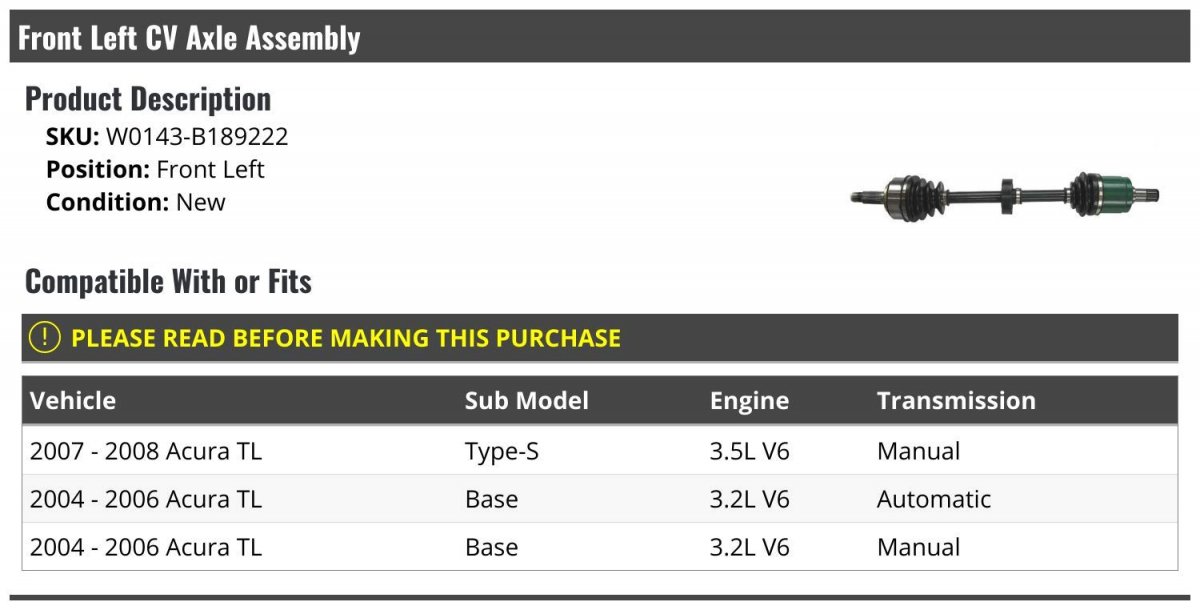Click the Sub Model column header

coord(526,401)
